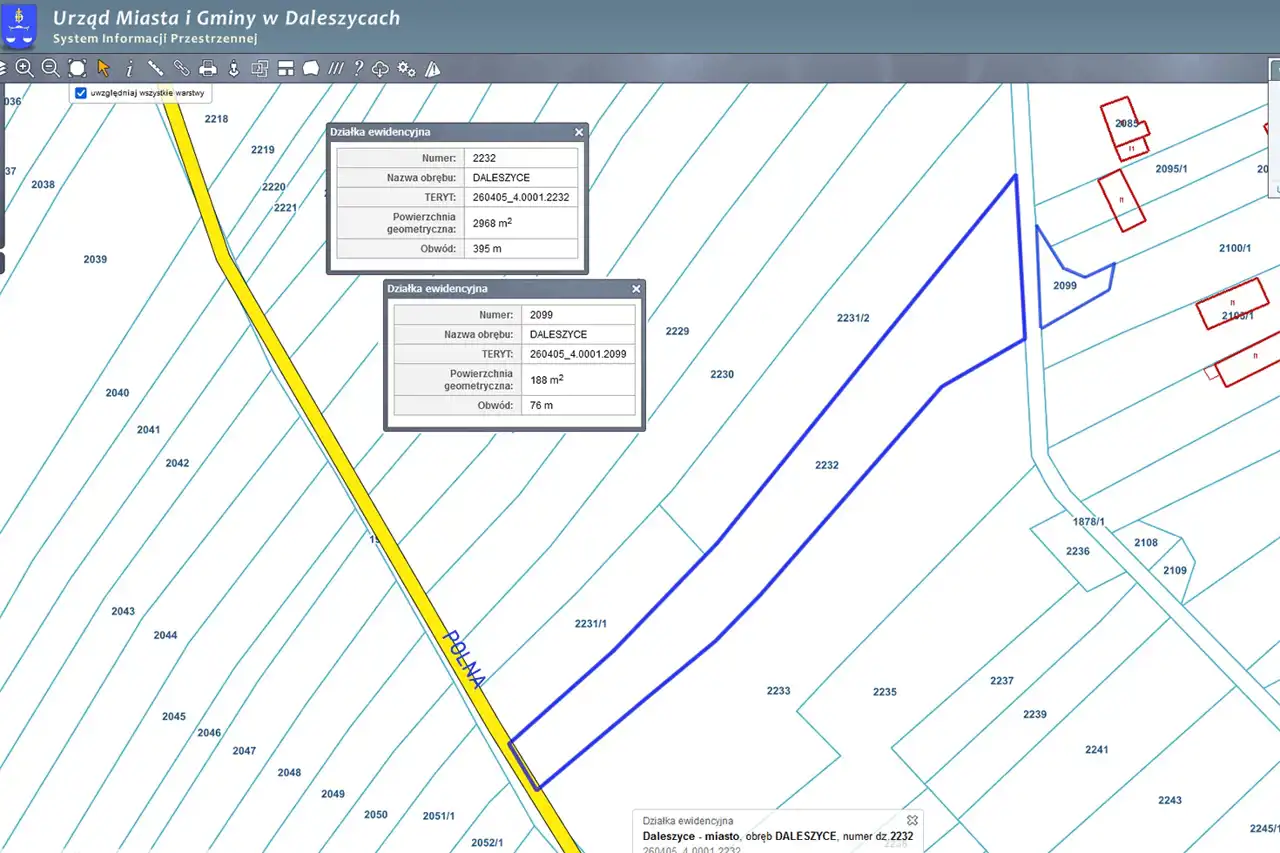Select the ruler measure tool
Screen dimensions: 1280x853
tap(155, 68)
